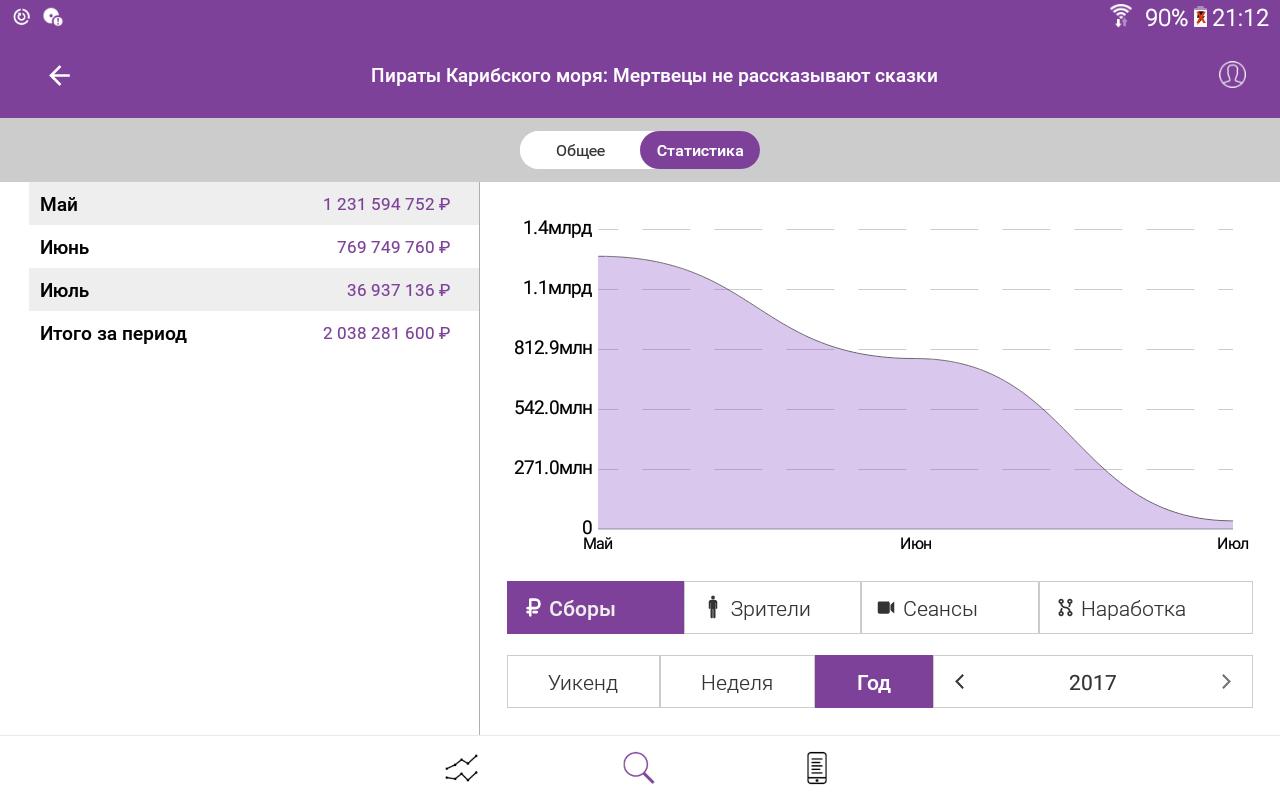
Task: Go to next year with right chevron
Action: click(1226, 682)
